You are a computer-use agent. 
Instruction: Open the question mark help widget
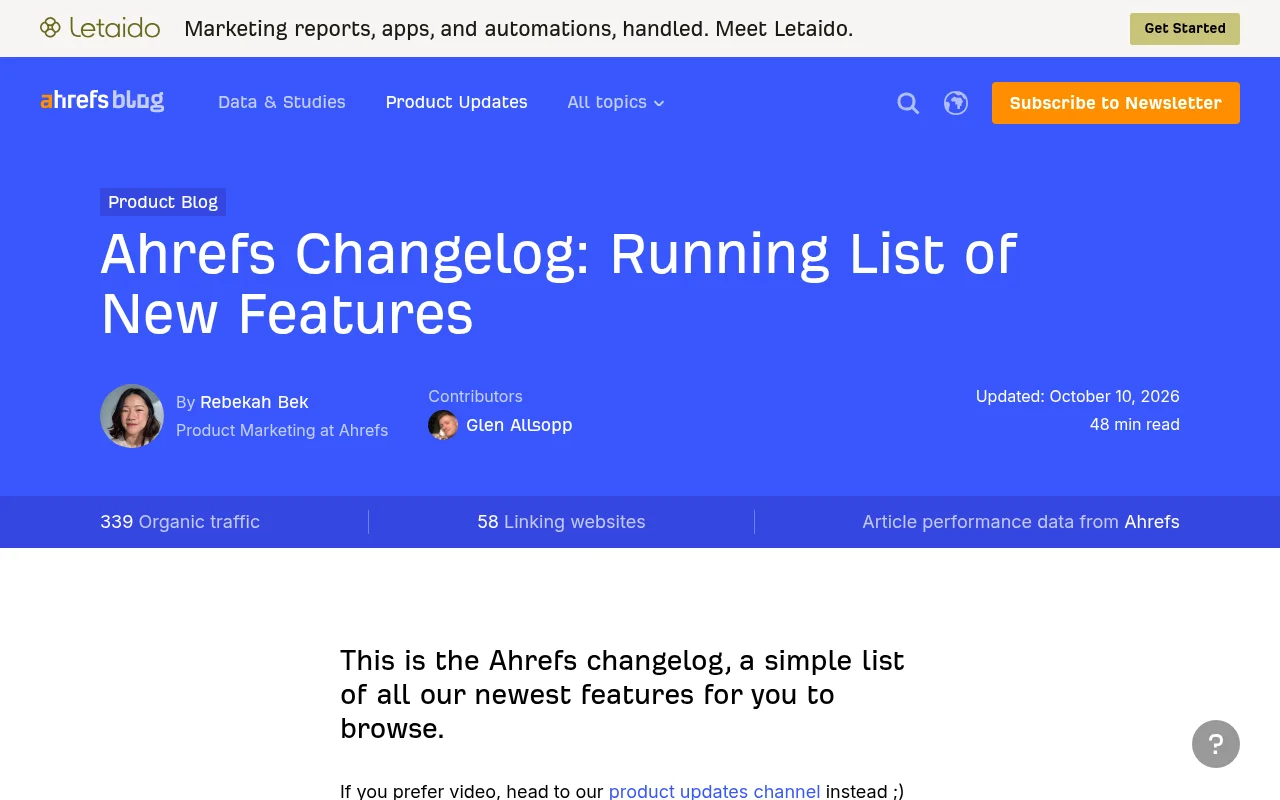pyautogui.click(x=1216, y=744)
